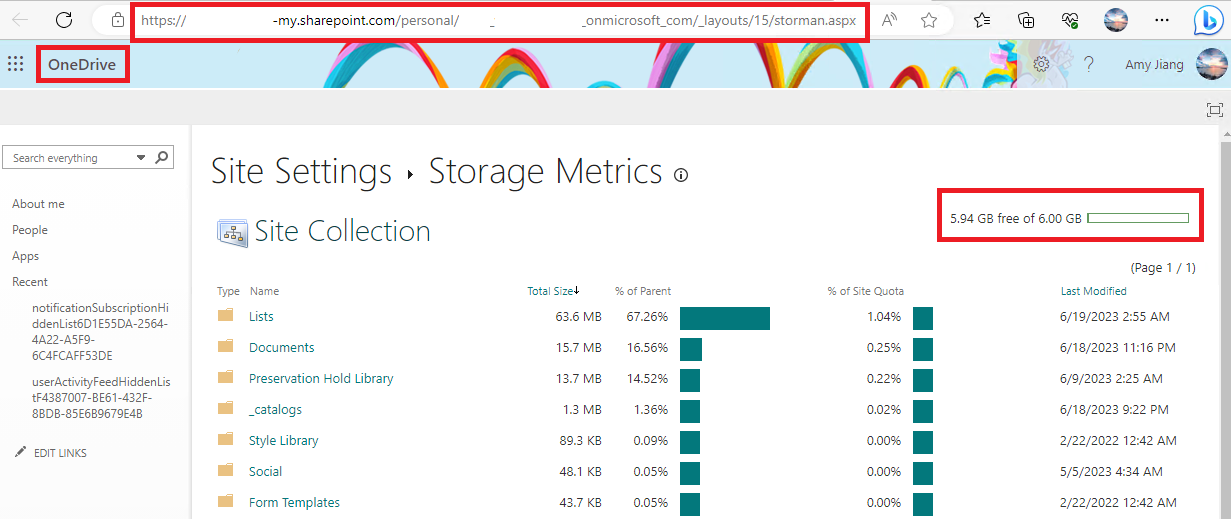Screen dimensions: 1231x519
Task: Open the Collections icon
Action: pos(1026,19)
